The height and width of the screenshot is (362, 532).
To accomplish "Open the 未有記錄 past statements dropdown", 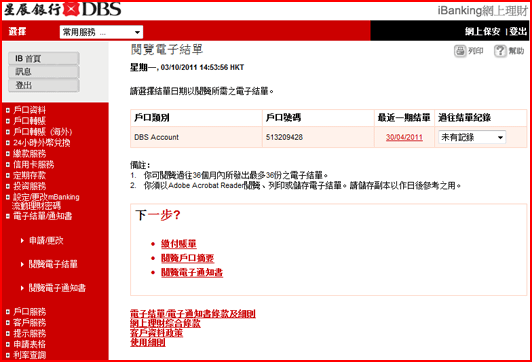I will (472, 137).
